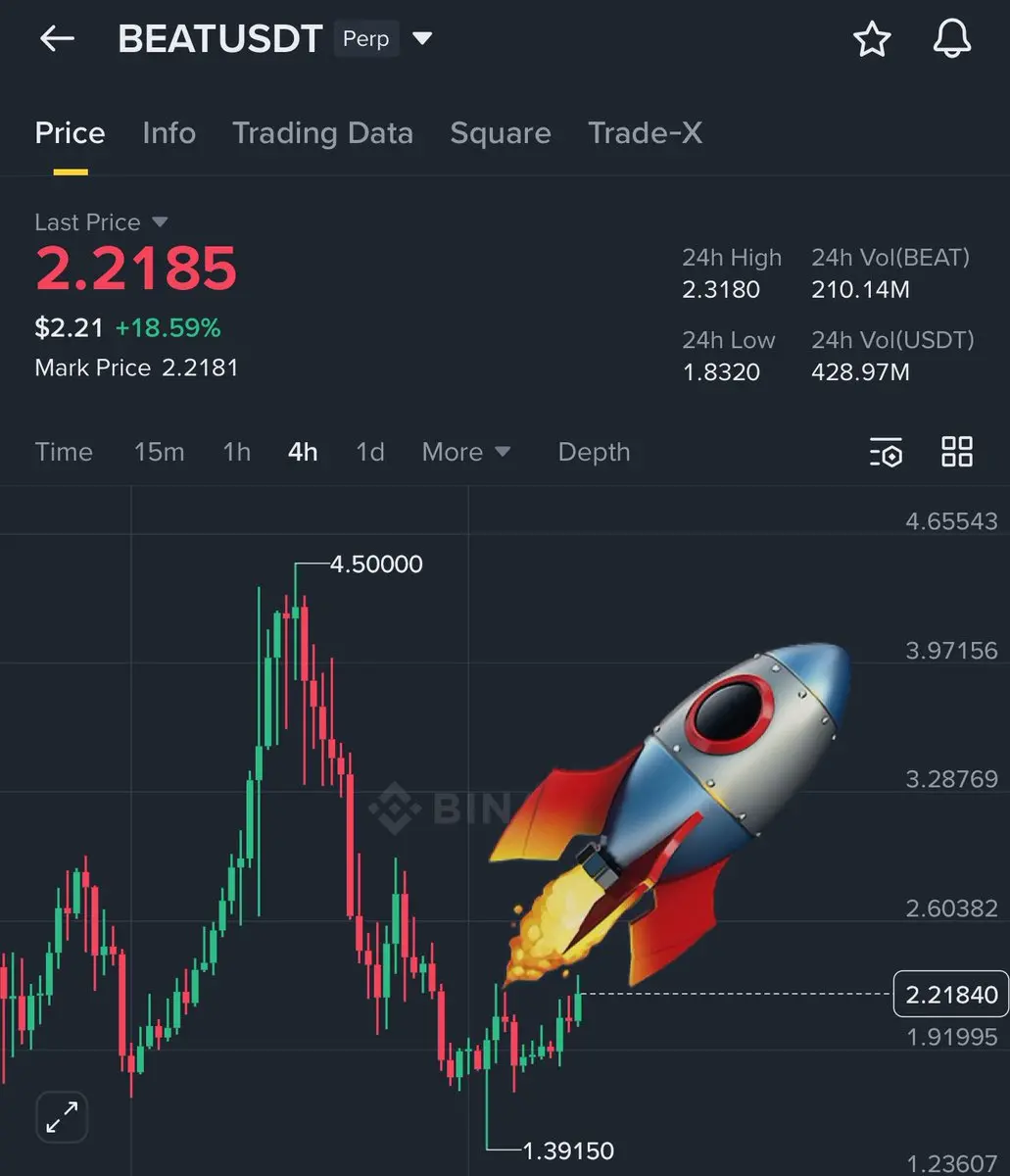Expand chart to fullscreen with arrows icon

click(x=62, y=1117)
